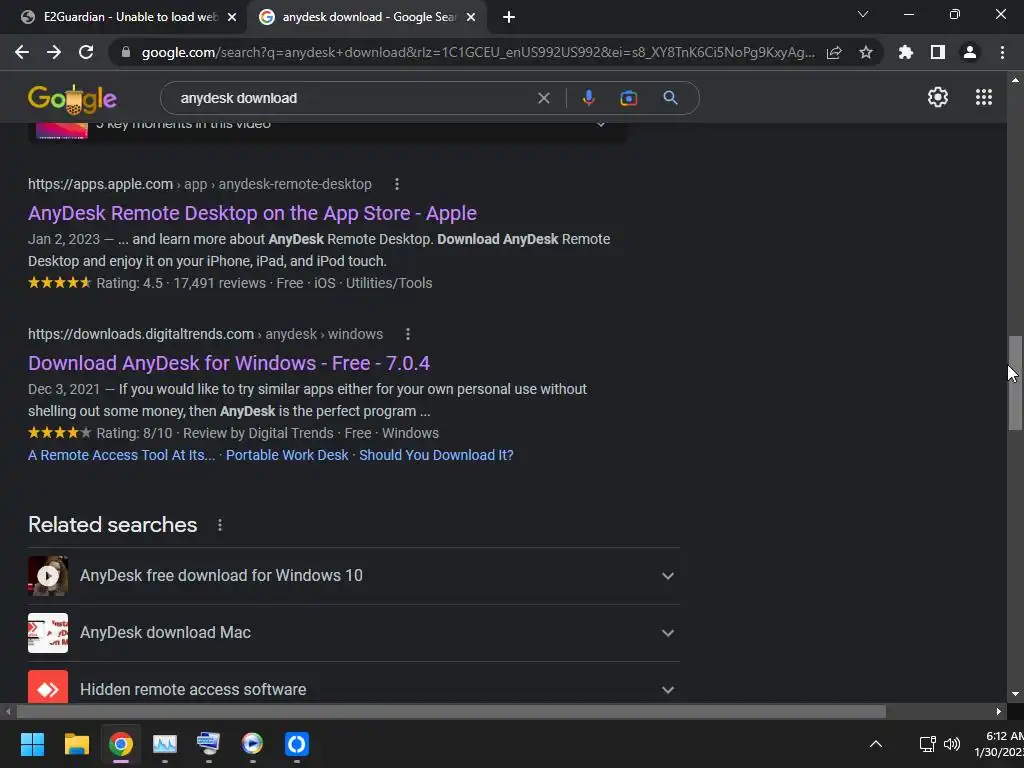This screenshot has width=1024, height=768.
Task: Click the downloads.digitaltrends.com URL breadcrumb
Action: (x=205, y=334)
